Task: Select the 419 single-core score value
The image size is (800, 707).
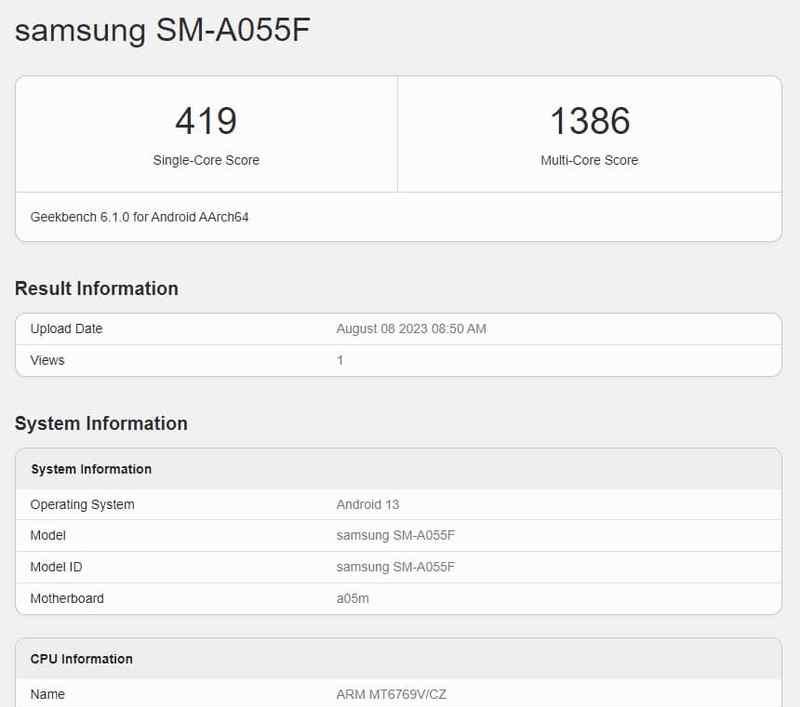Action: click(206, 121)
